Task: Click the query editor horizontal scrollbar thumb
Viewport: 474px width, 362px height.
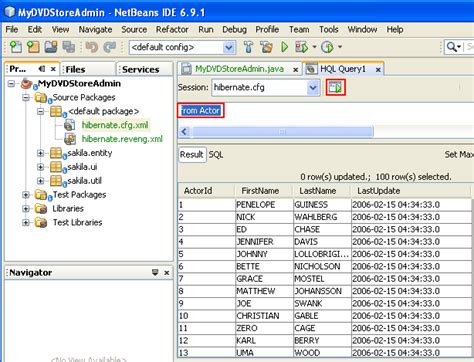Action: [x=282, y=132]
